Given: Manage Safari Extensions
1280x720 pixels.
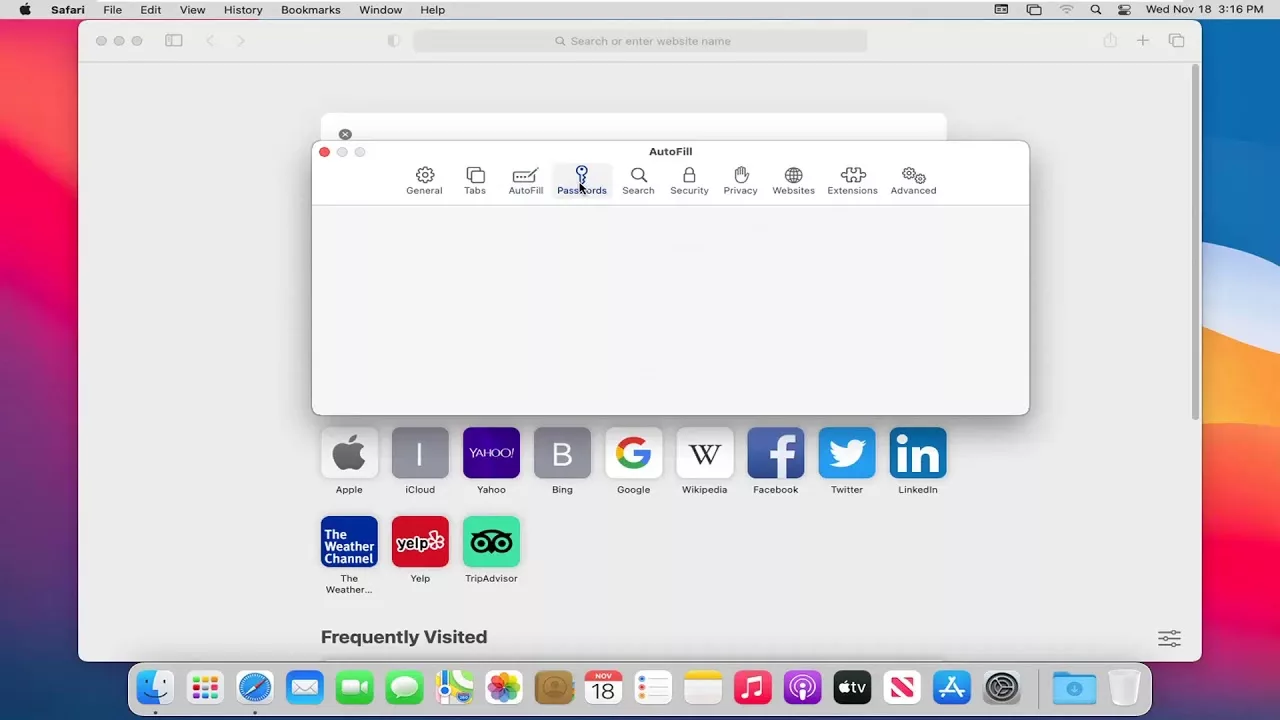Looking at the screenshot, I should pos(852,178).
